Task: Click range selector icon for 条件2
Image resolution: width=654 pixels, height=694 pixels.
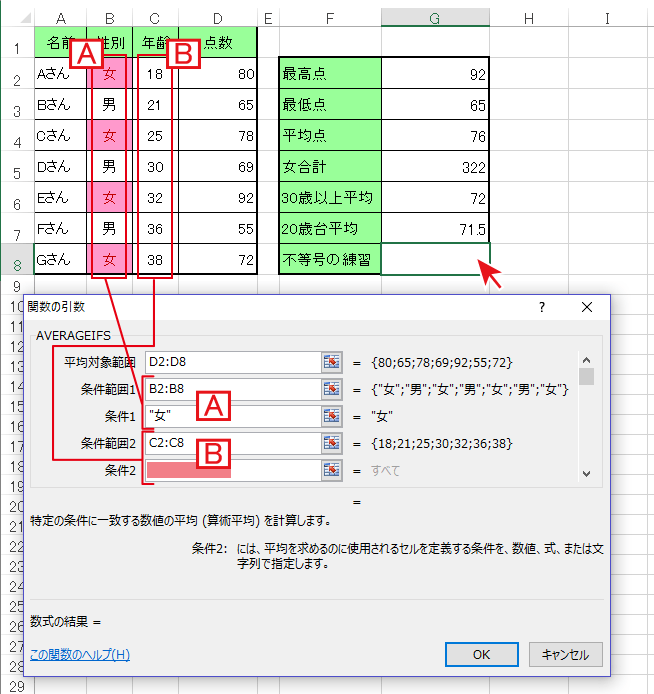Action: pyautogui.click(x=331, y=470)
